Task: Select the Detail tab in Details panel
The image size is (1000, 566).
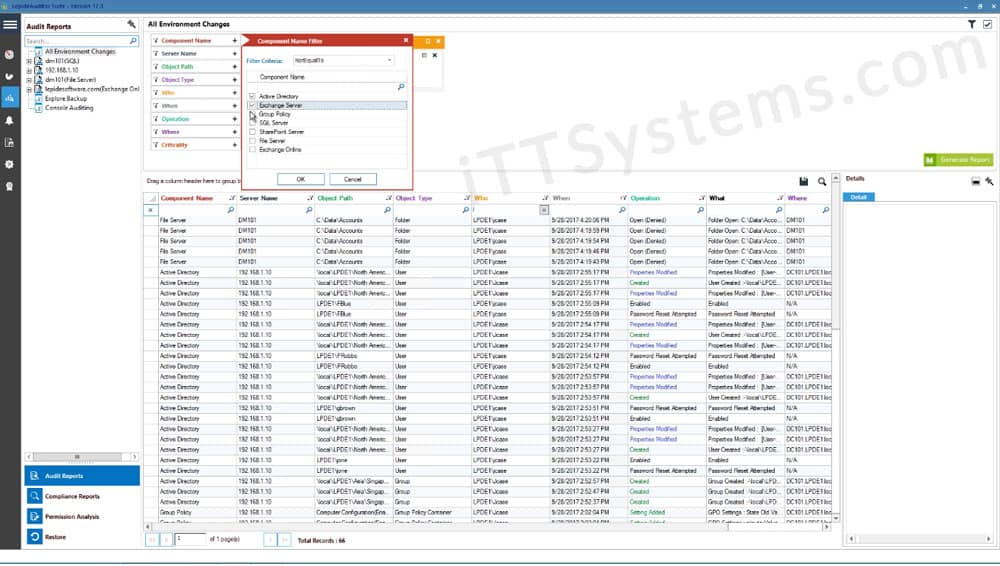Action: [x=858, y=197]
